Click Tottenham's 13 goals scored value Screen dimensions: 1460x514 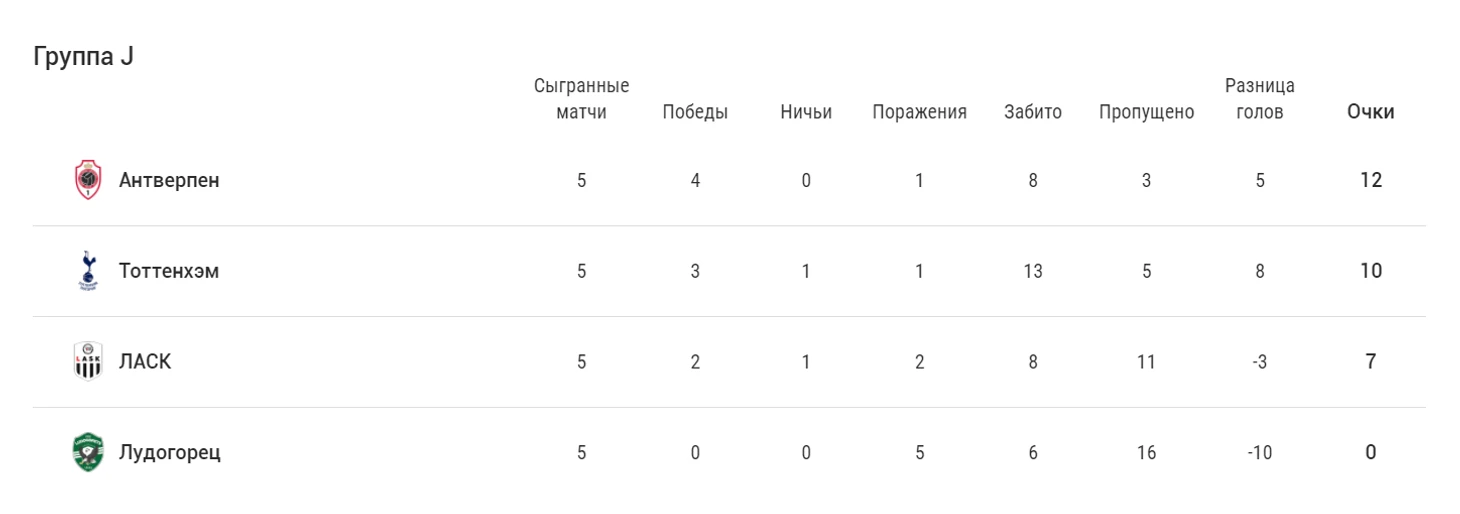1033,271
